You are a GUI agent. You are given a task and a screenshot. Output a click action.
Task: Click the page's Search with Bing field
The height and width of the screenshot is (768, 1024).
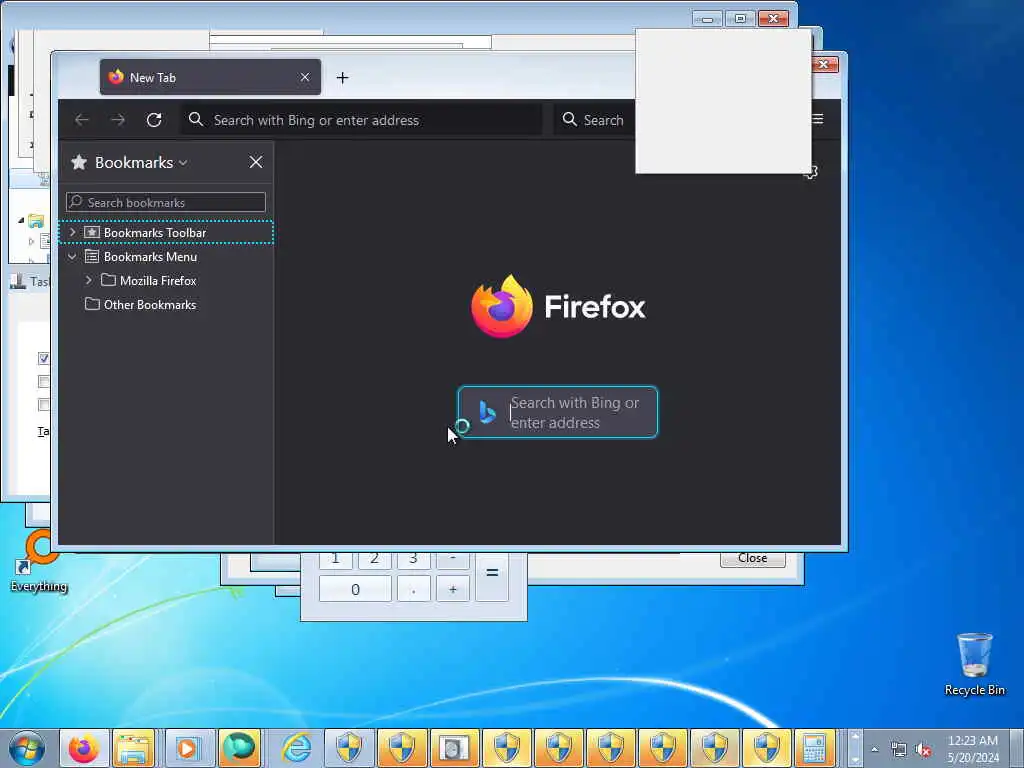pos(558,412)
